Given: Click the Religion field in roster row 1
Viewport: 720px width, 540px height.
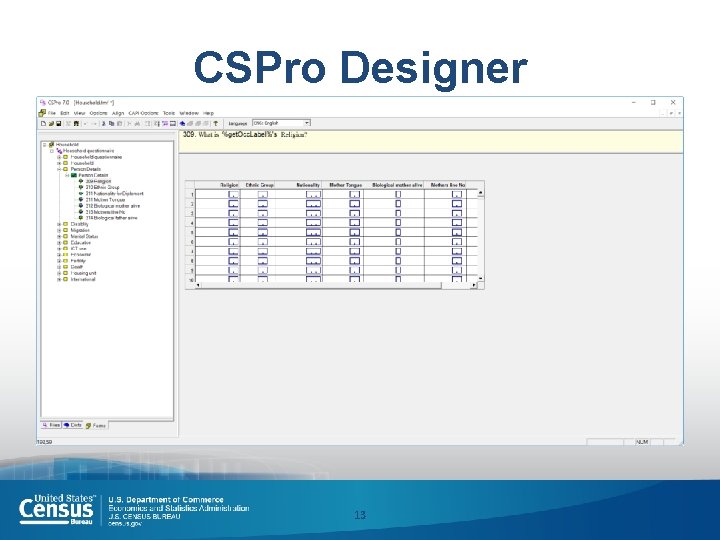Looking at the screenshot, I should click(x=234, y=194).
